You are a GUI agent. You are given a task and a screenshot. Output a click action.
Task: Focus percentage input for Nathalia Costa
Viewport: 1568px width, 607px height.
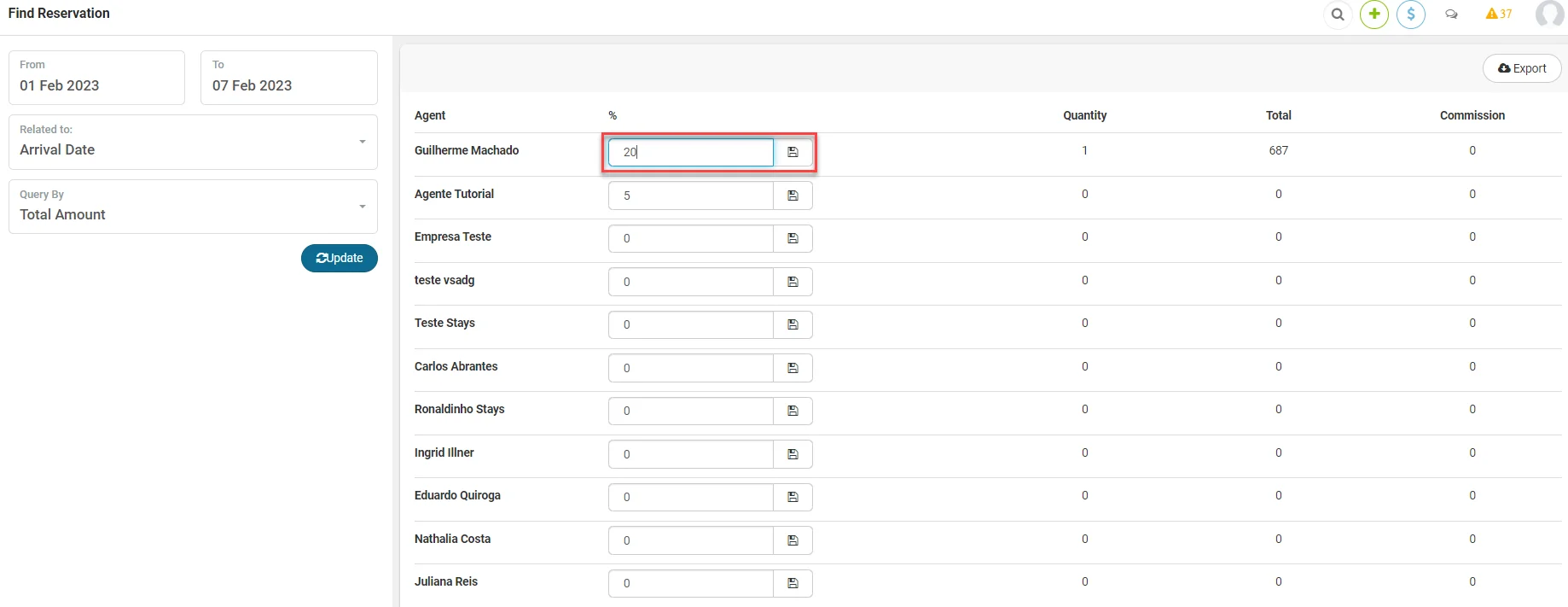[x=691, y=540]
